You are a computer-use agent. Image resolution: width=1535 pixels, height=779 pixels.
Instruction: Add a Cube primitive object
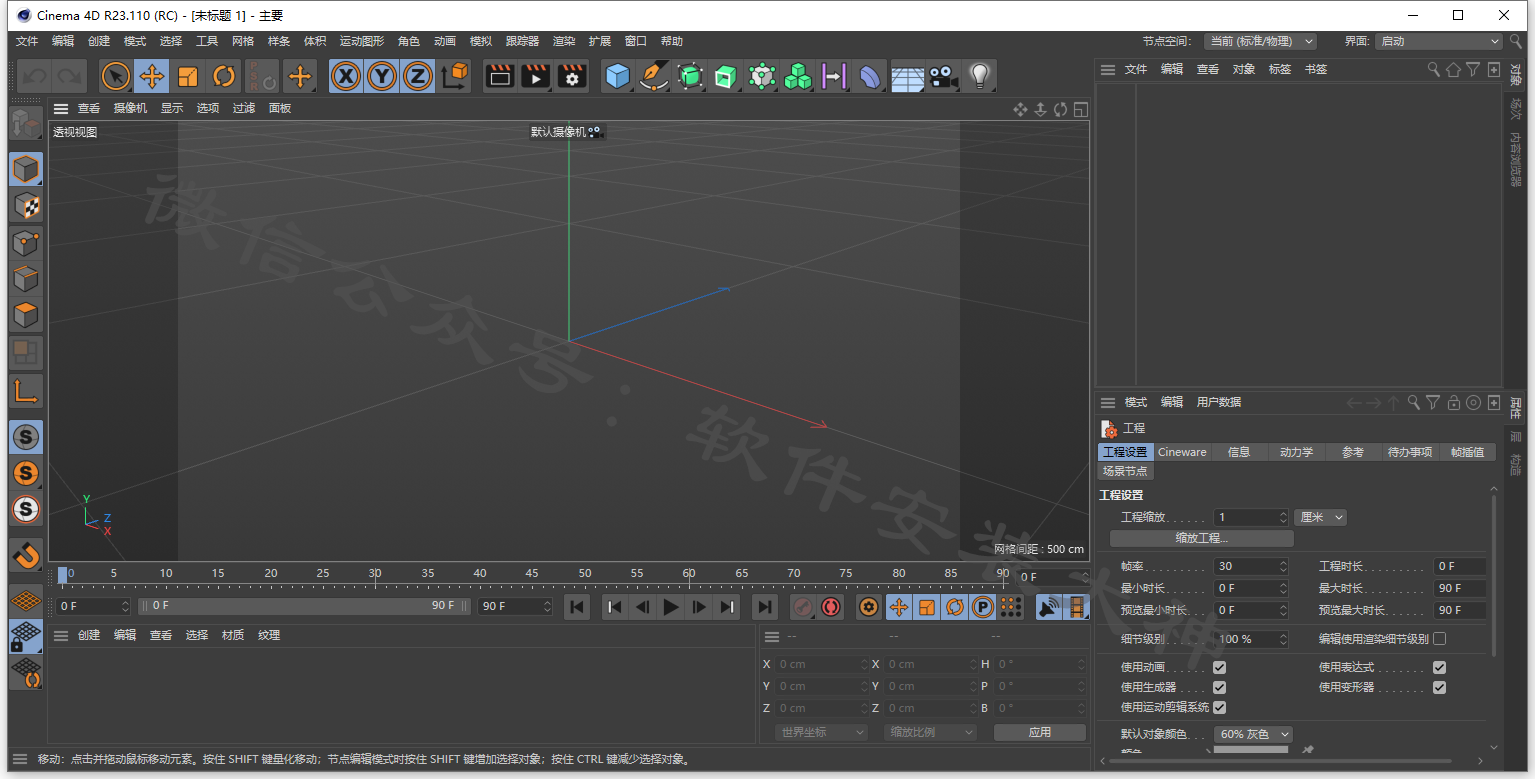618,76
